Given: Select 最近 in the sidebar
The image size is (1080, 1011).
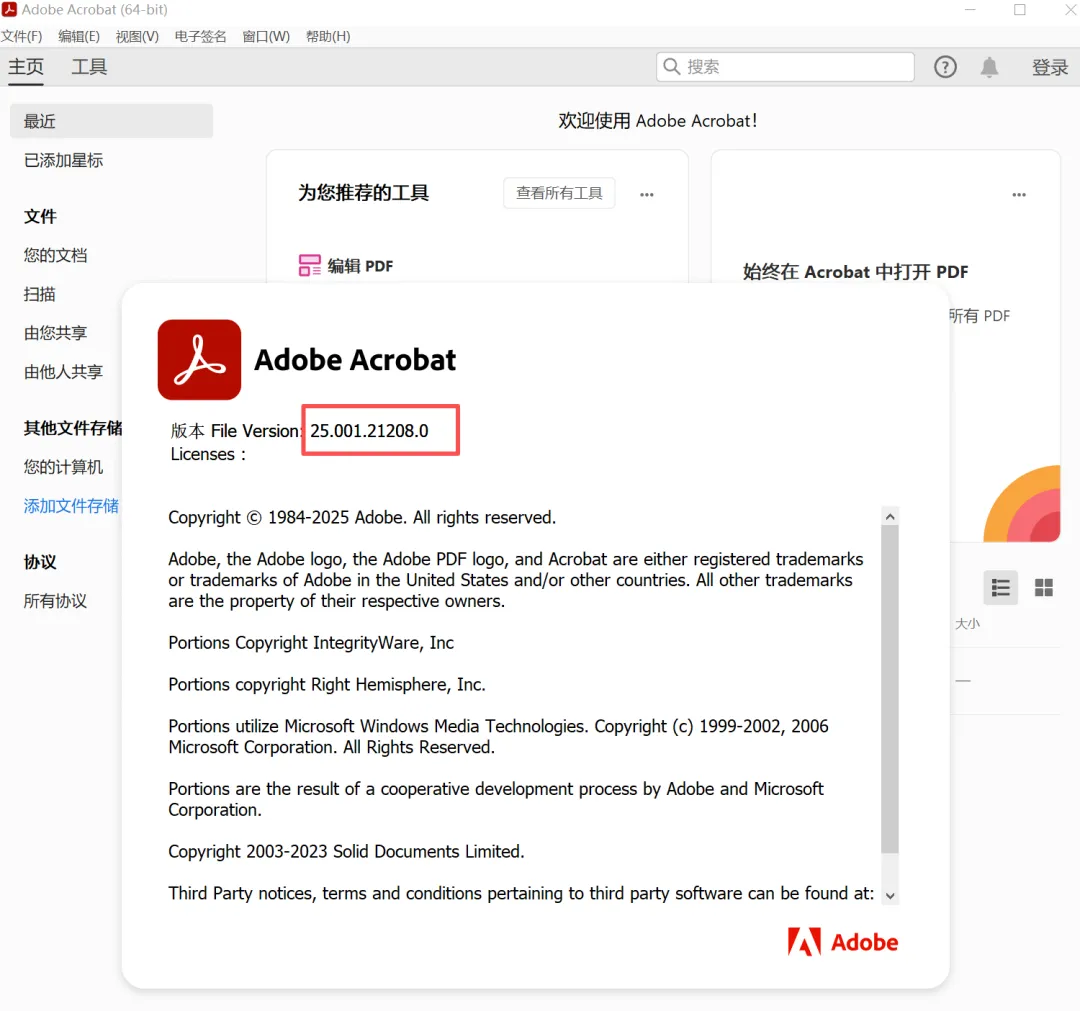Looking at the screenshot, I should [x=112, y=121].
